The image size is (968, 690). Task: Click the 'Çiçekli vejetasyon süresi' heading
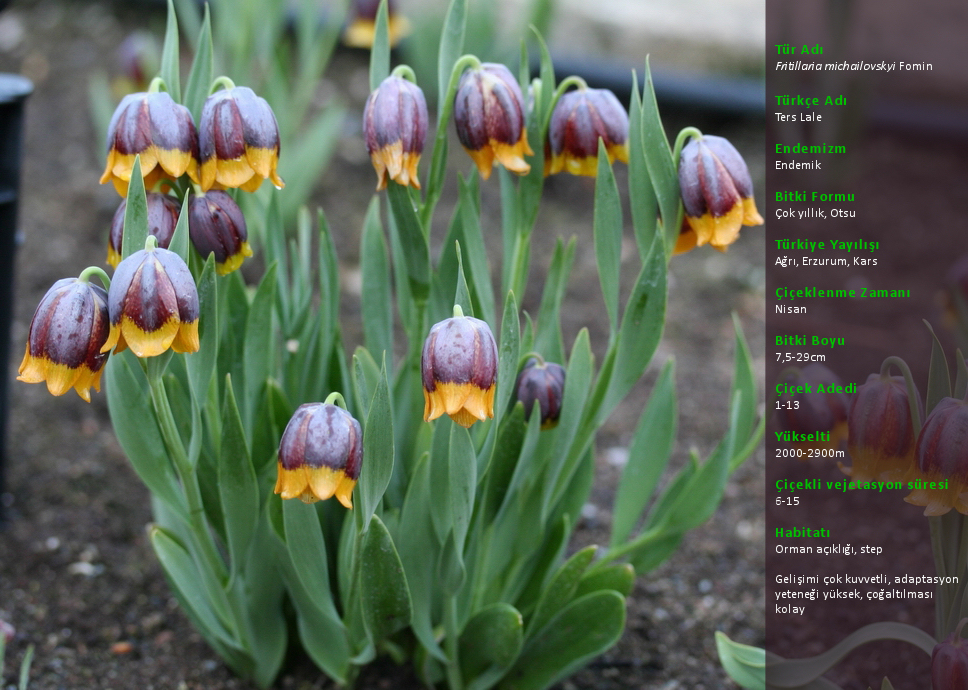861,484
